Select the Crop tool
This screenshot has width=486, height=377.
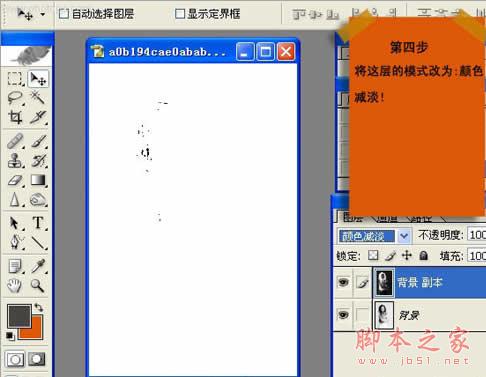click(15, 117)
